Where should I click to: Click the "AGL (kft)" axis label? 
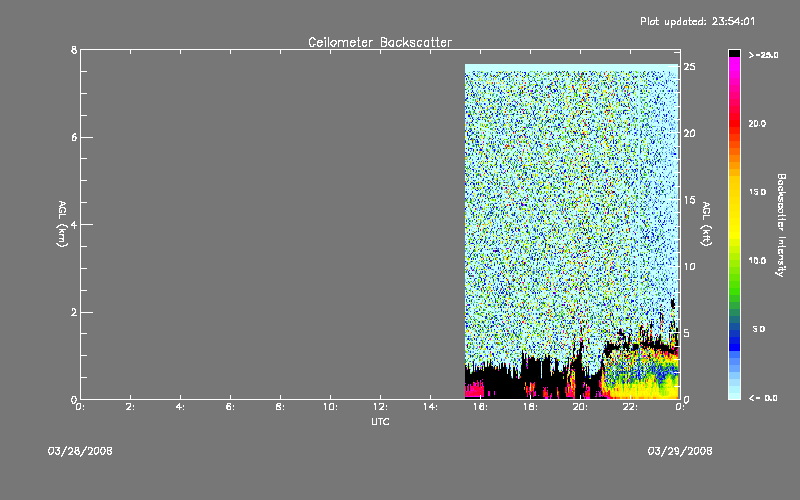click(706, 223)
